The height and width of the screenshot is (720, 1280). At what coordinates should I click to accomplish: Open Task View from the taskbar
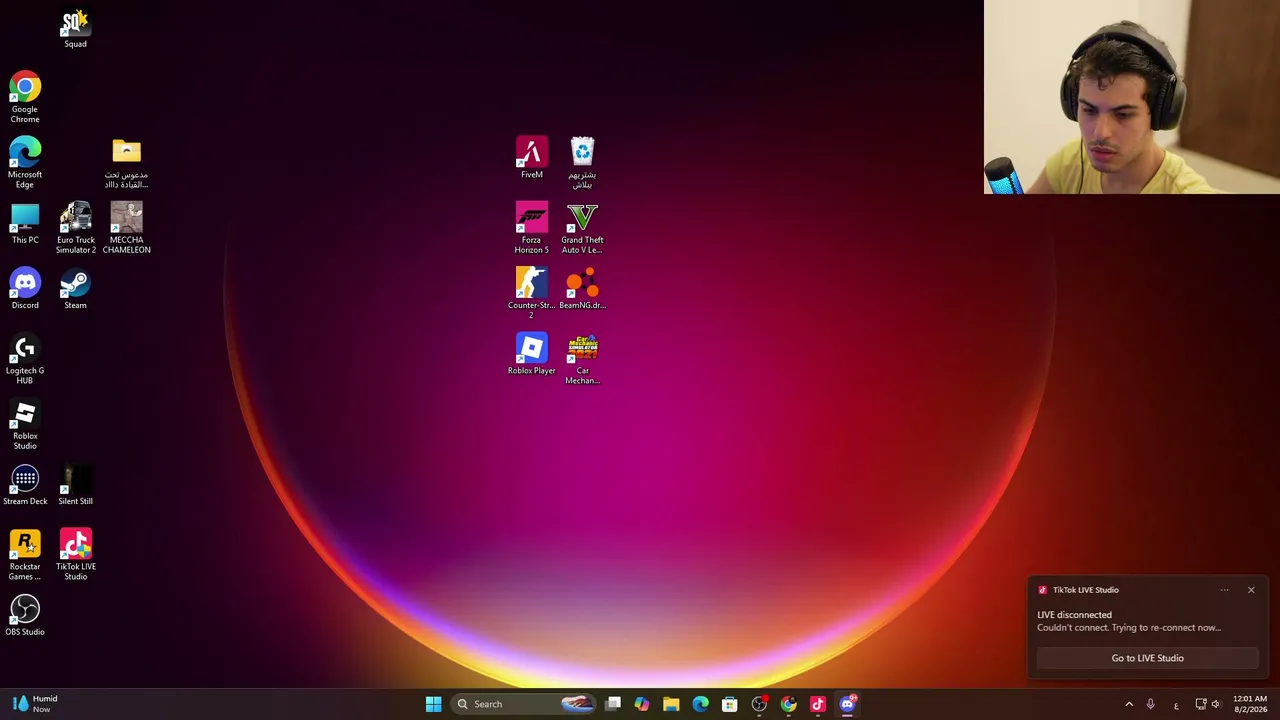(613, 704)
